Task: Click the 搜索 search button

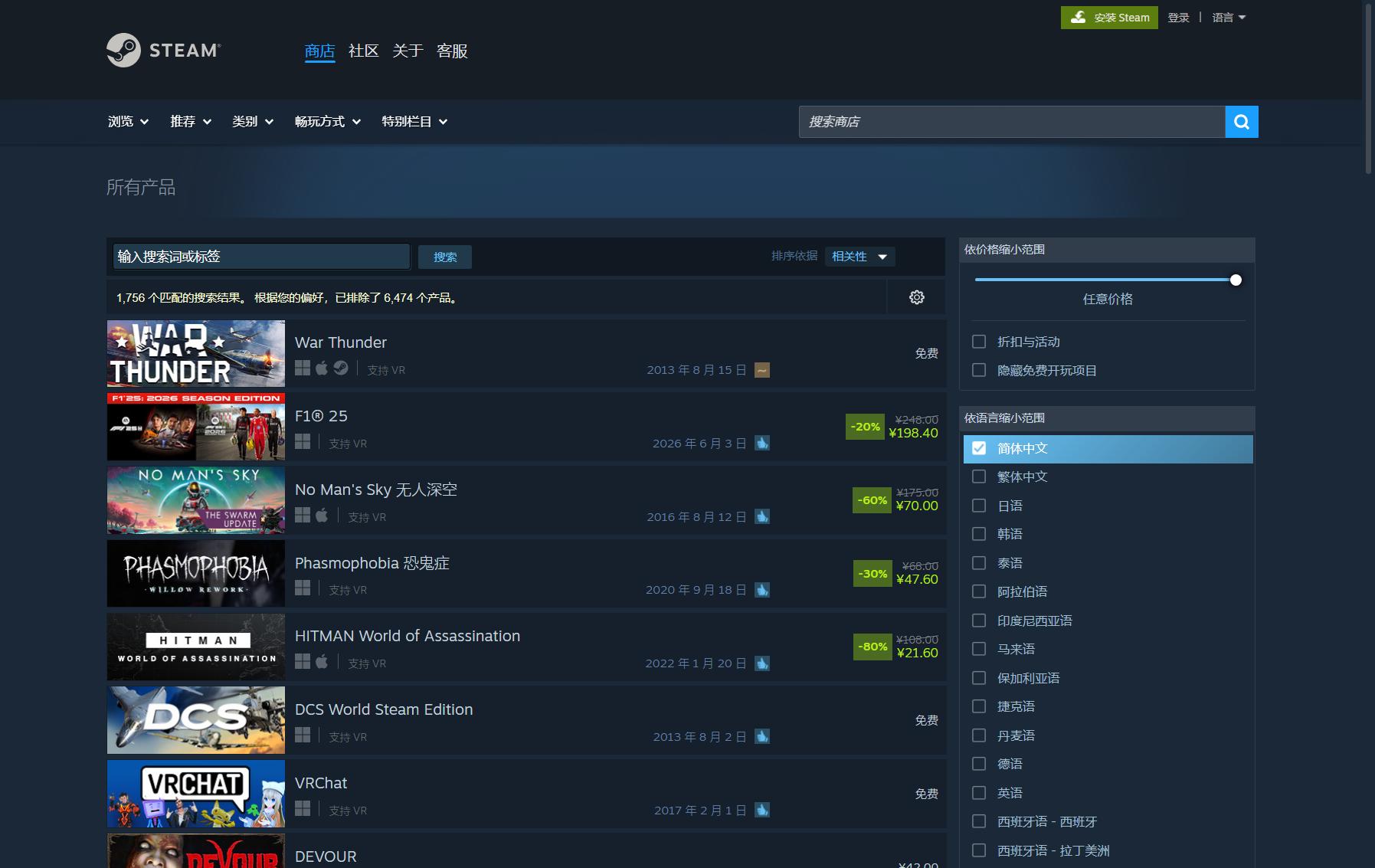Action: pyautogui.click(x=445, y=257)
